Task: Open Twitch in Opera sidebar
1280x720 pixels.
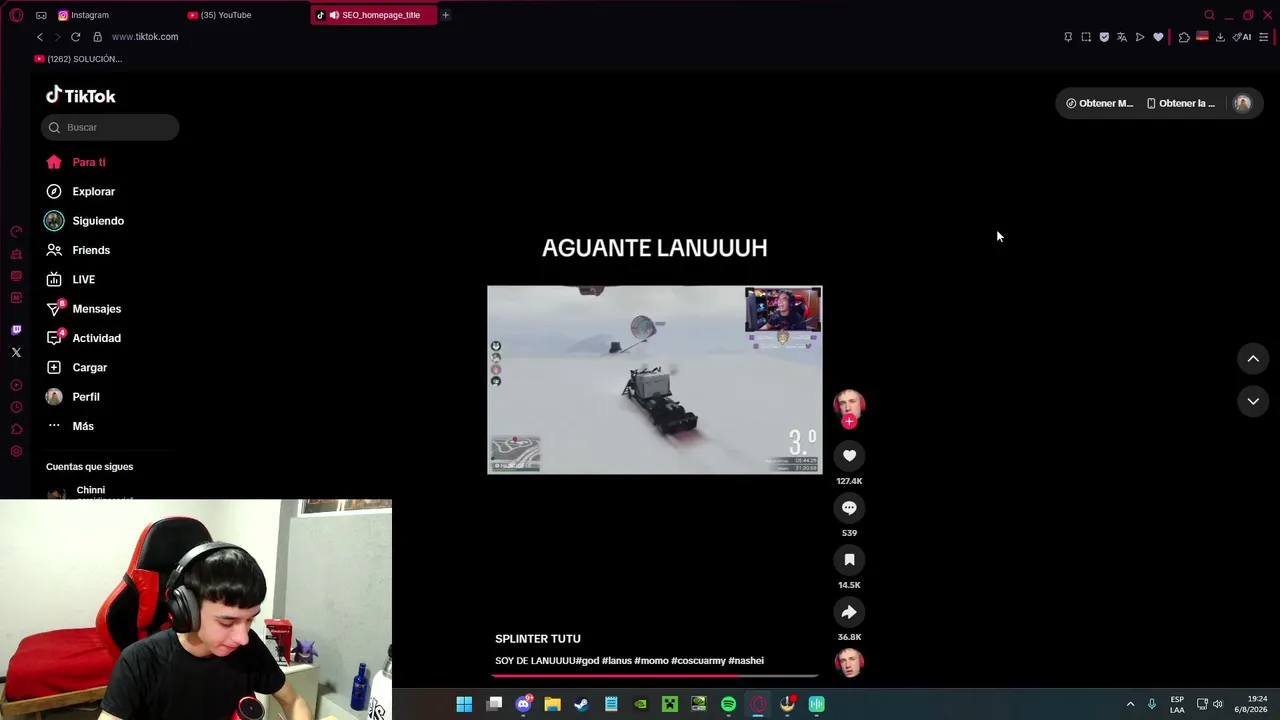Action: tap(16, 330)
